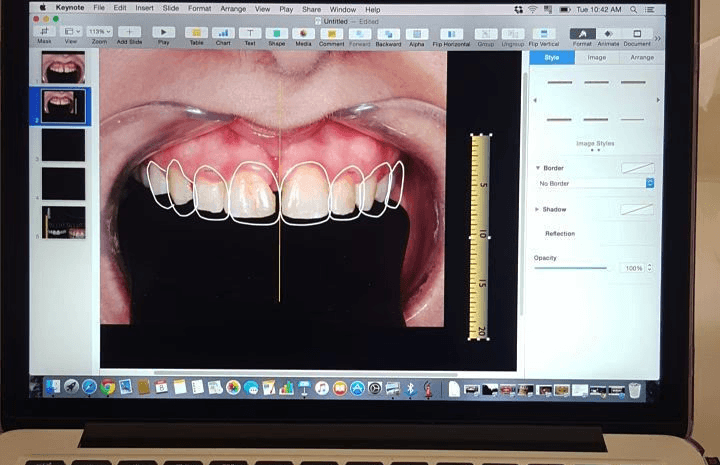720x465 pixels.
Task: Click the Shadow preview swatch
Action: click(x=637, y=209)
